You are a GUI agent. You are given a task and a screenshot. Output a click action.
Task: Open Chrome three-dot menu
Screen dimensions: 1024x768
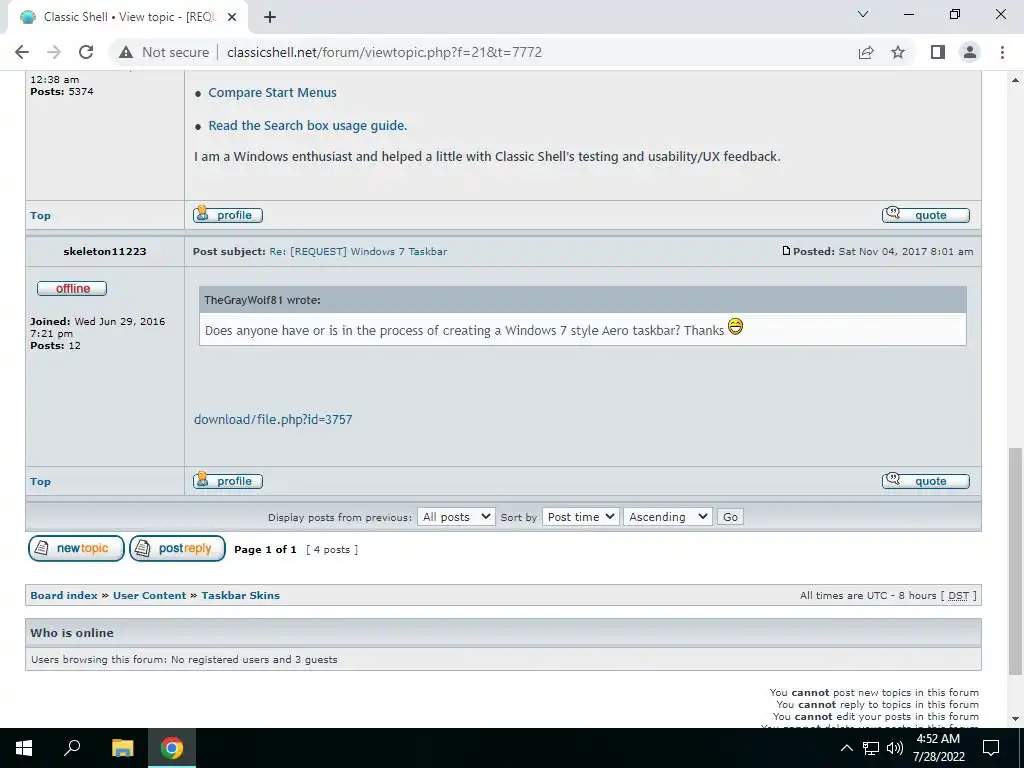[x=1002, y=52]
